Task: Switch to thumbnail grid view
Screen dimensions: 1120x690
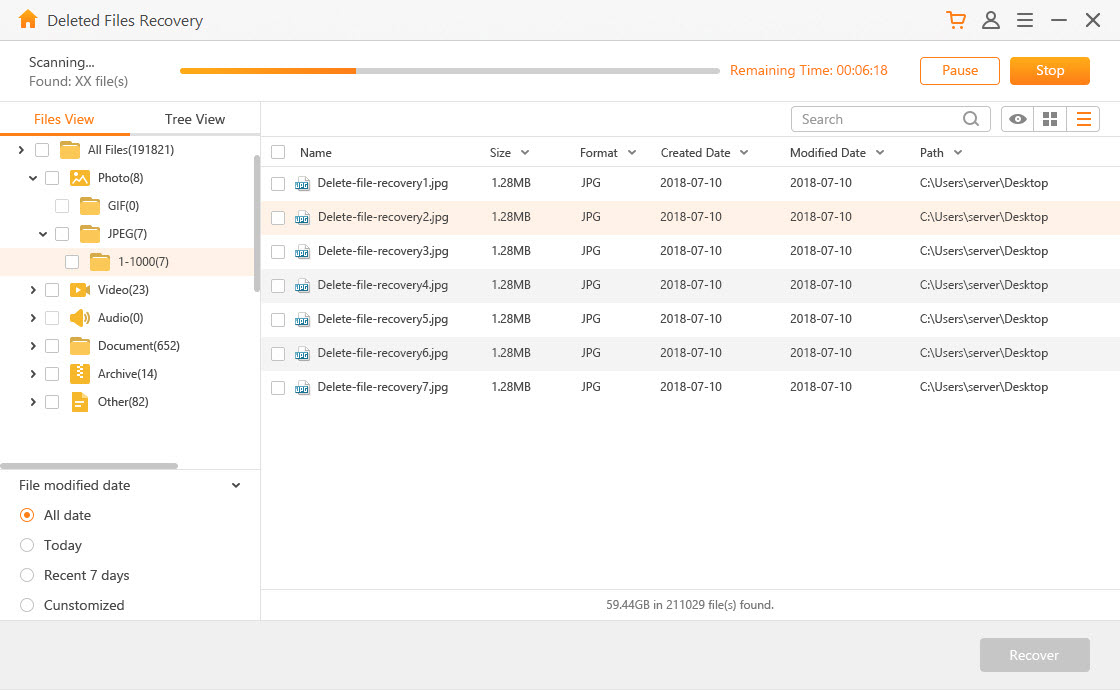Action: pos(1050,118)
